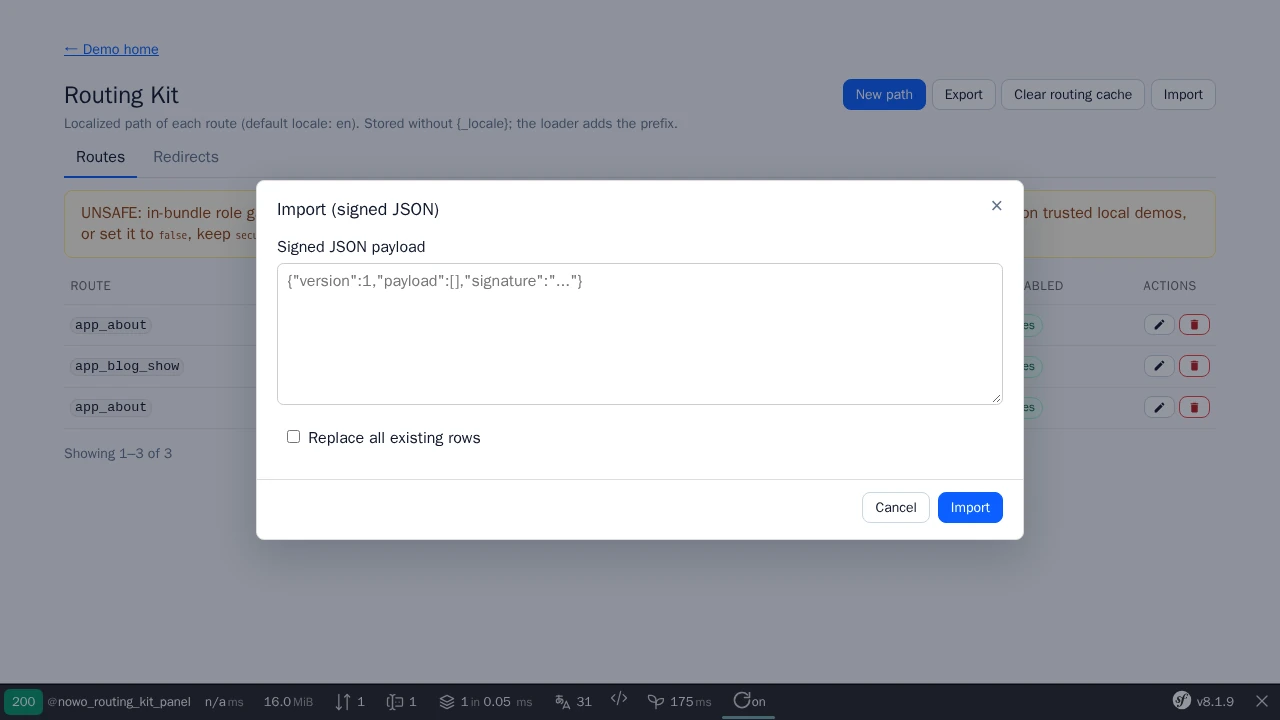
Task: Close the Import dialog with the X icon
Action: 996,206
